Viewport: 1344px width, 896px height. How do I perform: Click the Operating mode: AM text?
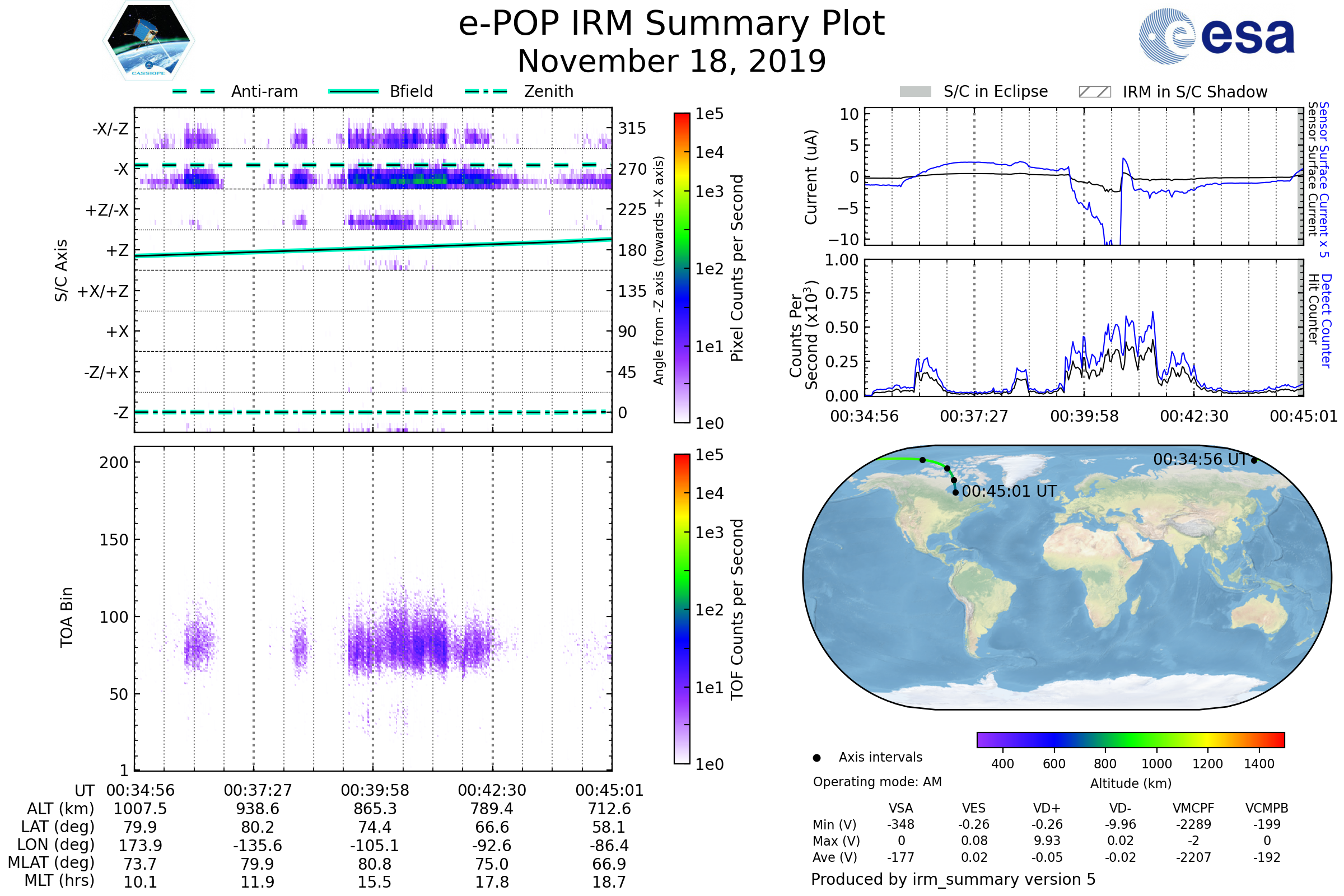pyautogui.click(x=877, y=782)
